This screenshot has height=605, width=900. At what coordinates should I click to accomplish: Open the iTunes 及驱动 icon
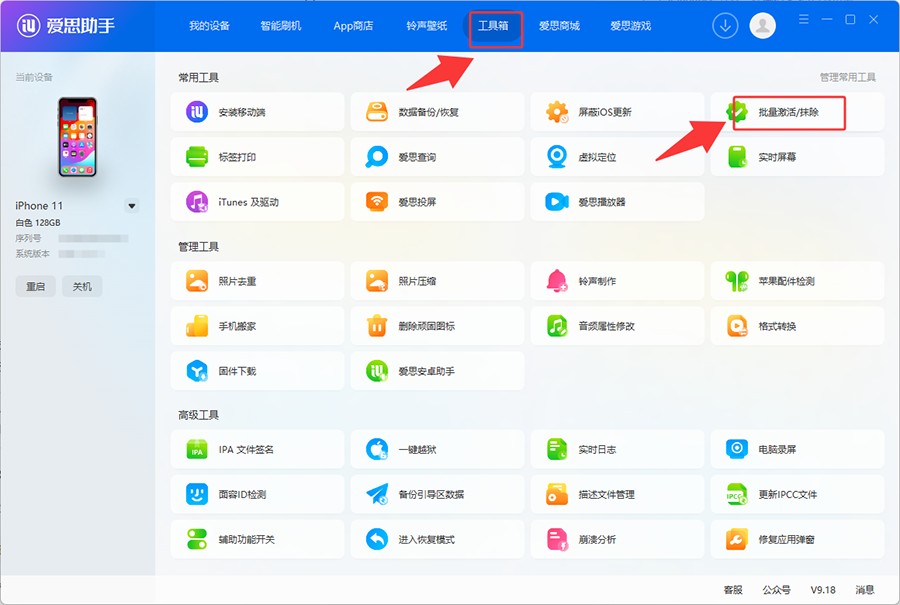coord(197,202)
